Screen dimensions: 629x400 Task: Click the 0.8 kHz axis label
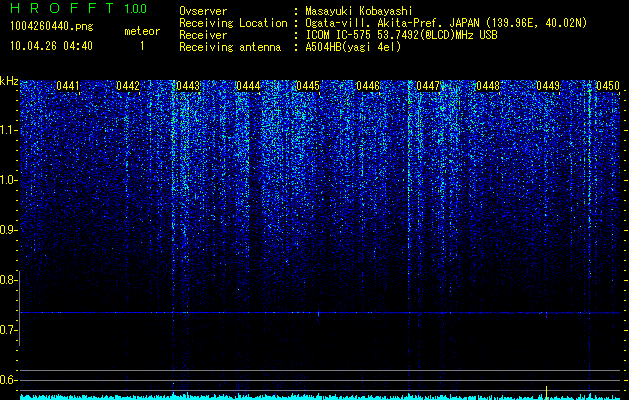[x=9, y=280]
